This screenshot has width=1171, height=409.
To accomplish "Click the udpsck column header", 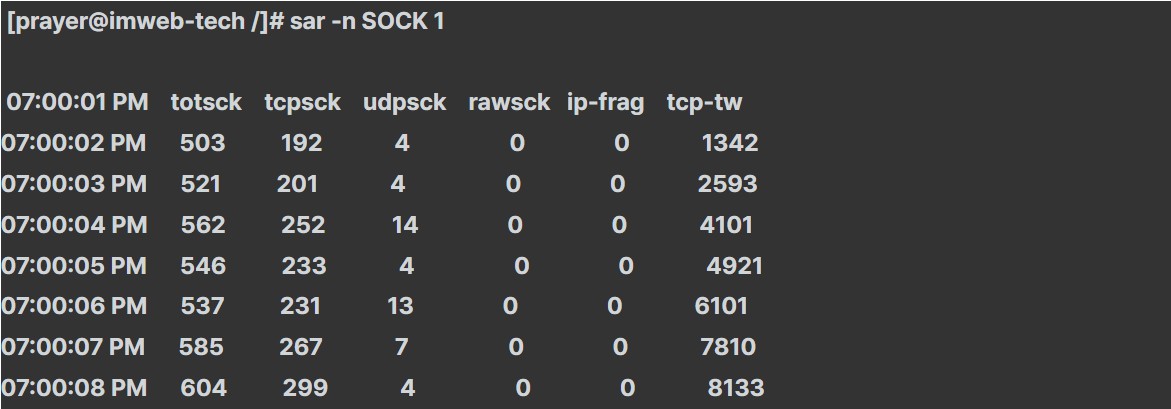I will tap(405, 102).
